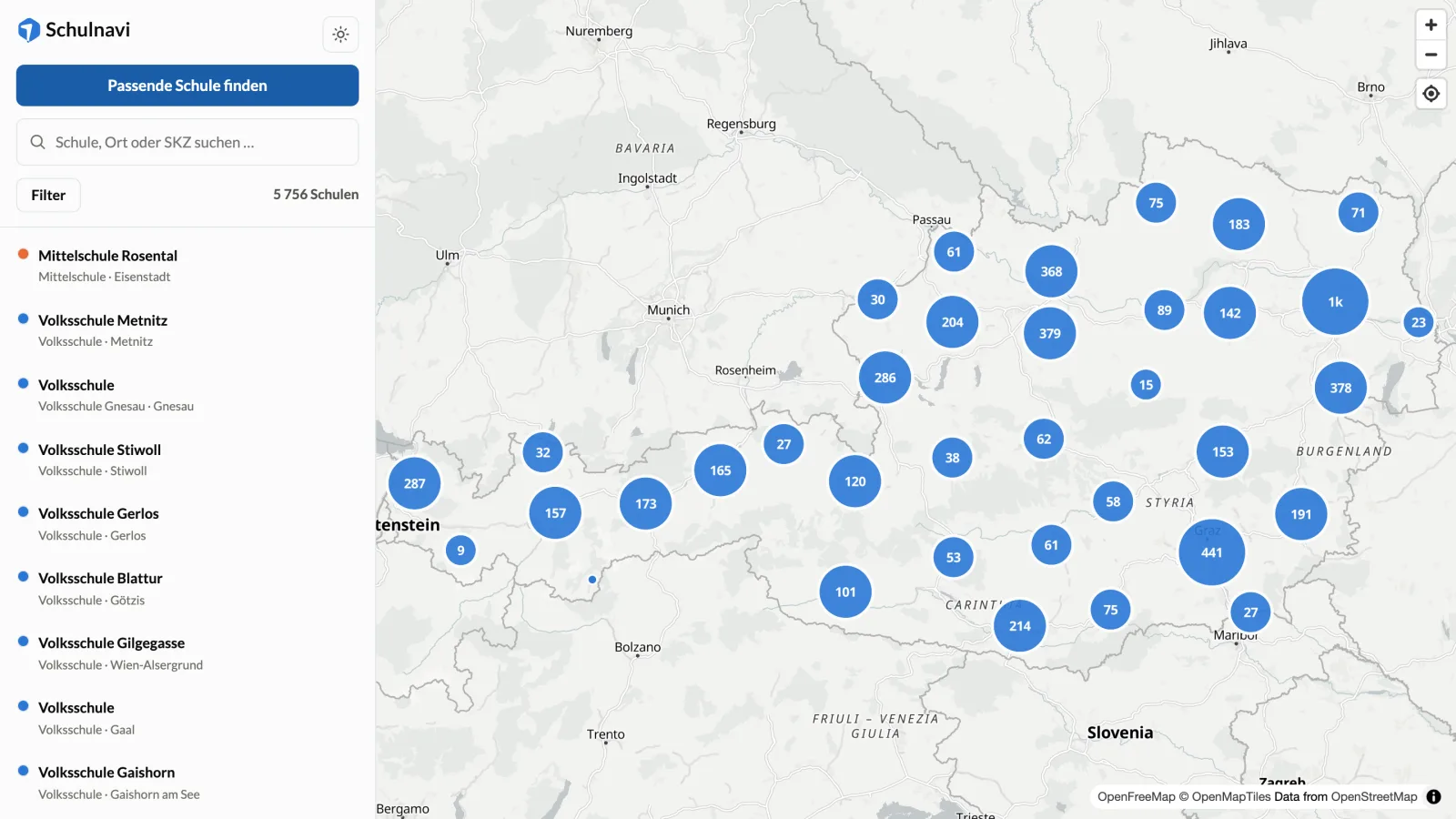Zoom in on the map
The width and height of the screenshot is (1456, 819).
pyautogui.click(x=1431, y=25)
